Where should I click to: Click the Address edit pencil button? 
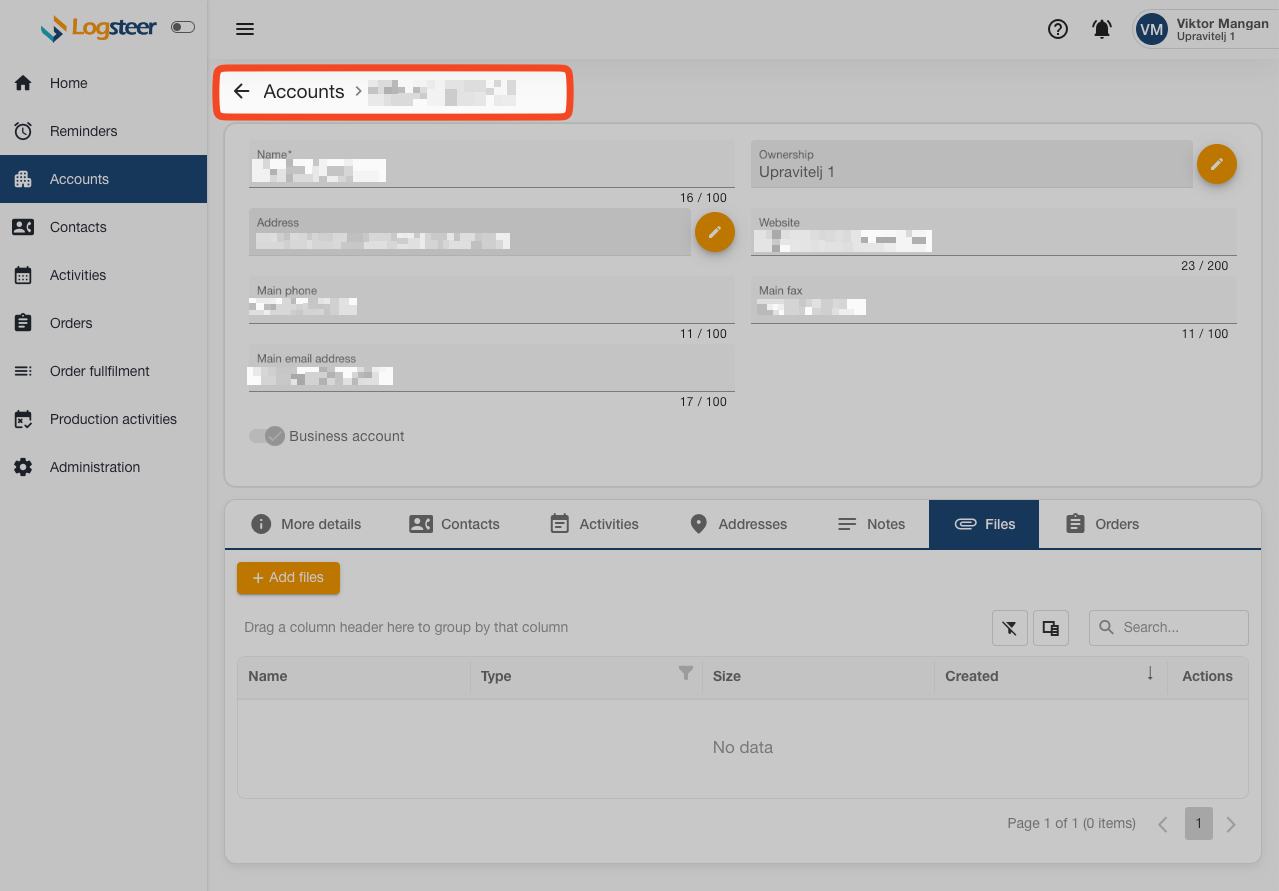tap(714, 232)
